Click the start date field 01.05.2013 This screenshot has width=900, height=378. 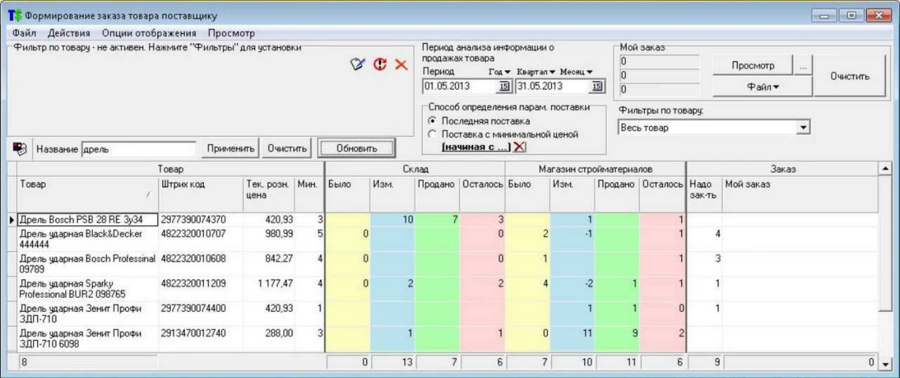[x=460, y=87]
